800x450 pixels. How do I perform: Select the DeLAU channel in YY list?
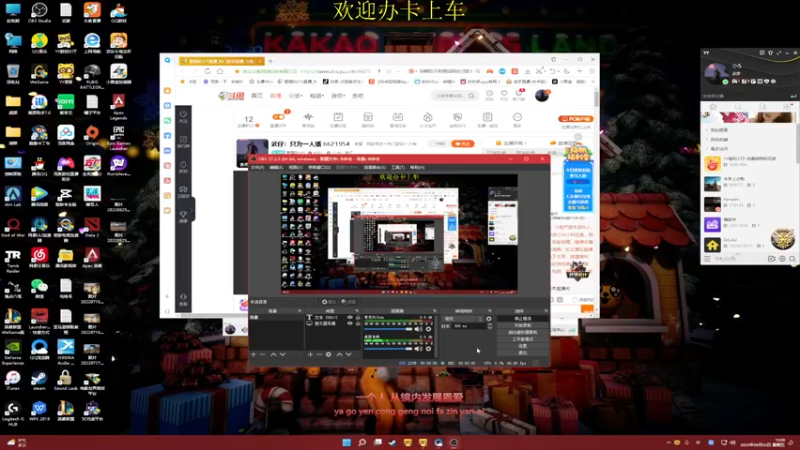point(747,244)
